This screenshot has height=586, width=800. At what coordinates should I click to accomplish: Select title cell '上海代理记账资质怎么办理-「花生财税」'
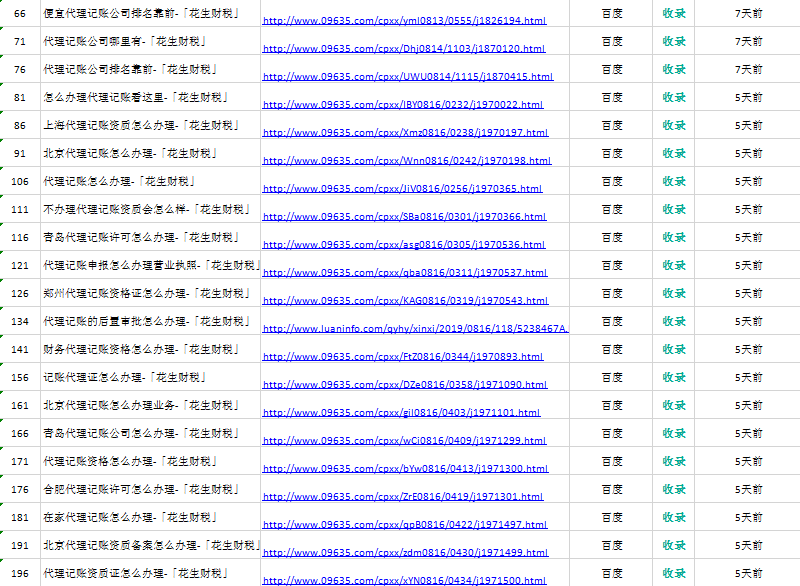151,125
